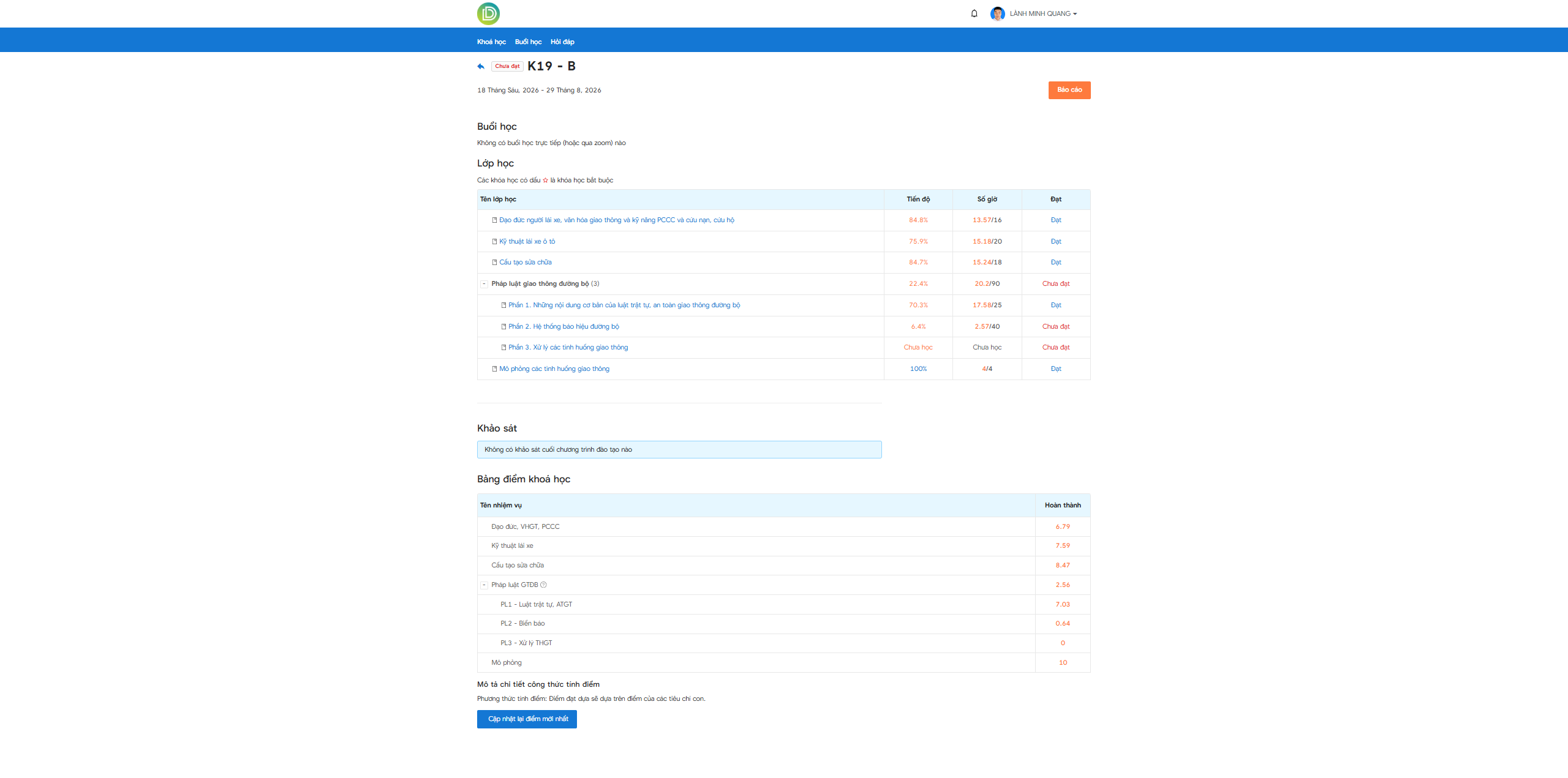Click the Chưa học progress cell

[x=918, y=348]
